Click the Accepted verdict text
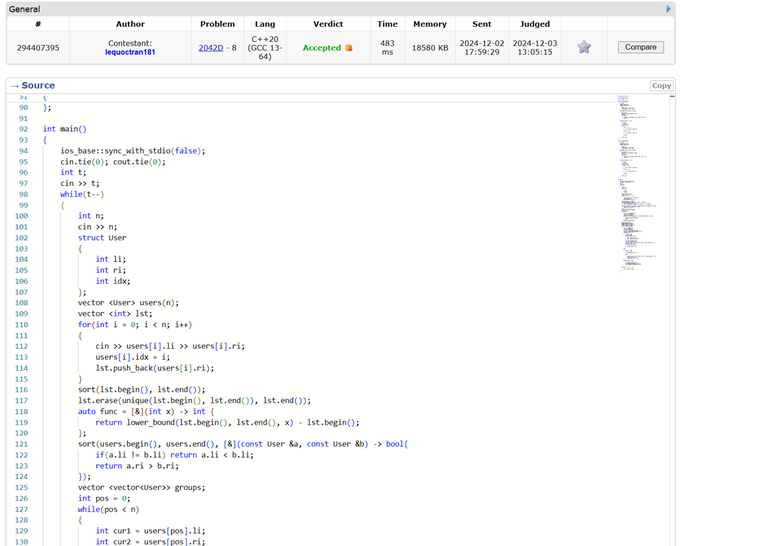768x546 pixels. (x=321, y=47)
